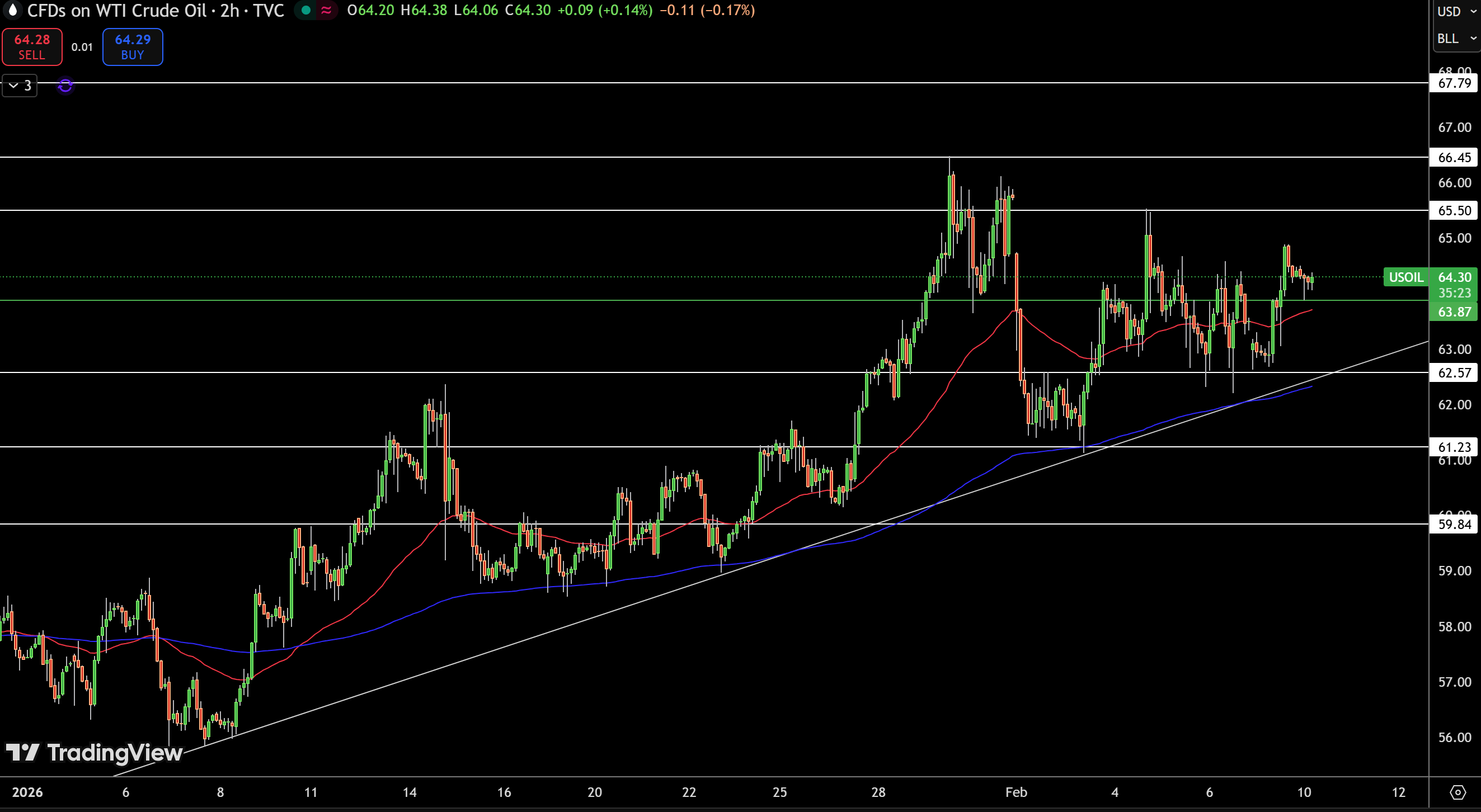Click the 62.57 price line label
Screen dimensions: 1481x812
tap(1454, 373)
